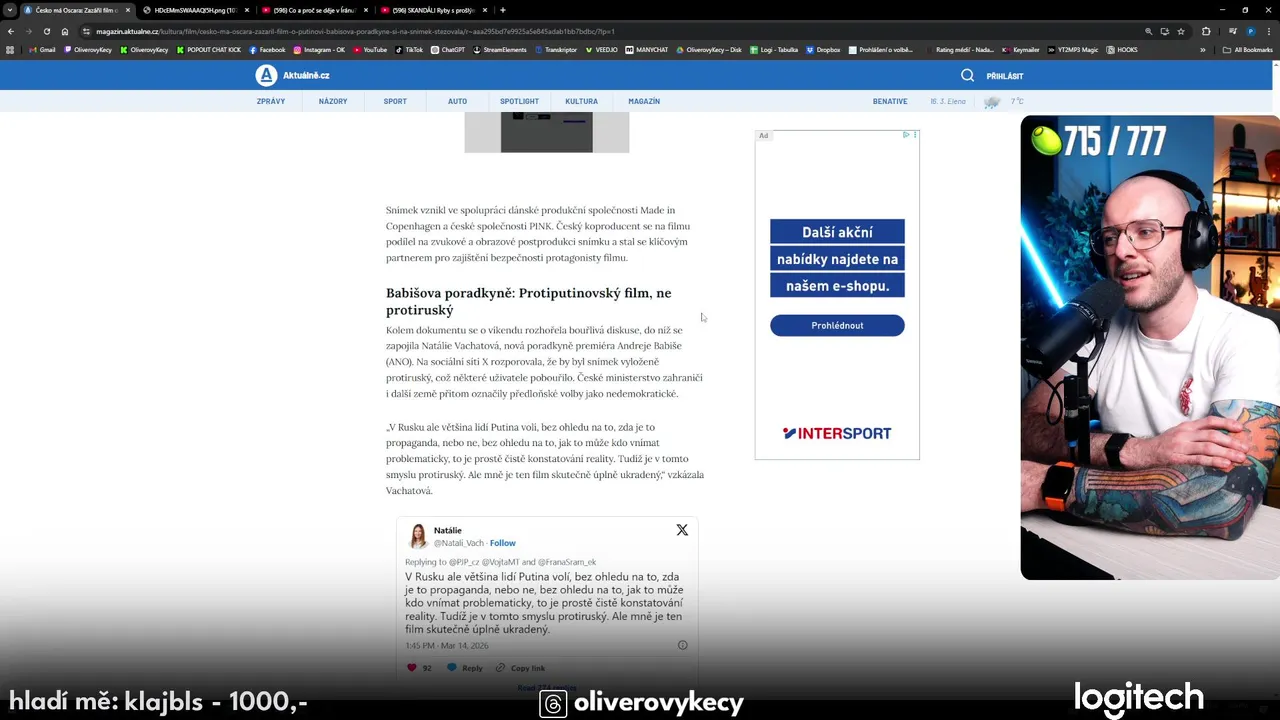
Task: Open the Logi - Tabulka bookmark
Action: tap(773, 50)
